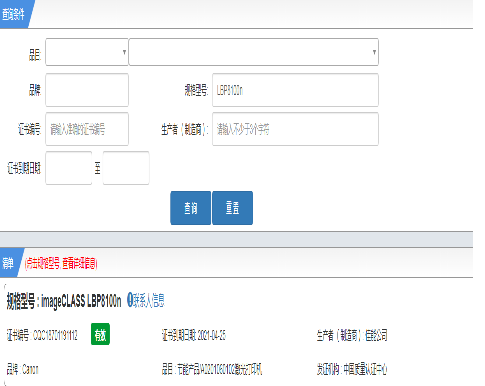Viewport: 485px width, 386px height.
Task: Click the 生产者(制造商) manufacturer input field
Action: (x=295, y=129)
